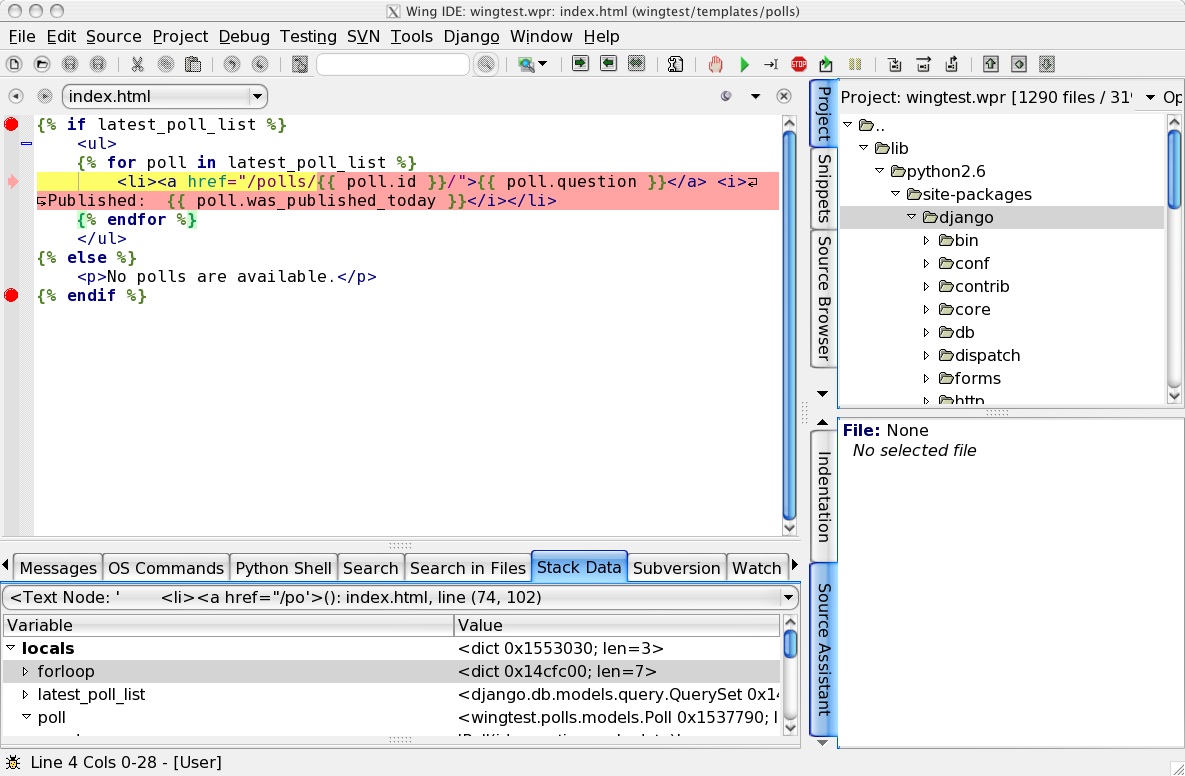1185x776 pixels.
Task: Start debugging with the green play icon
Action: [x=744, y=64]
